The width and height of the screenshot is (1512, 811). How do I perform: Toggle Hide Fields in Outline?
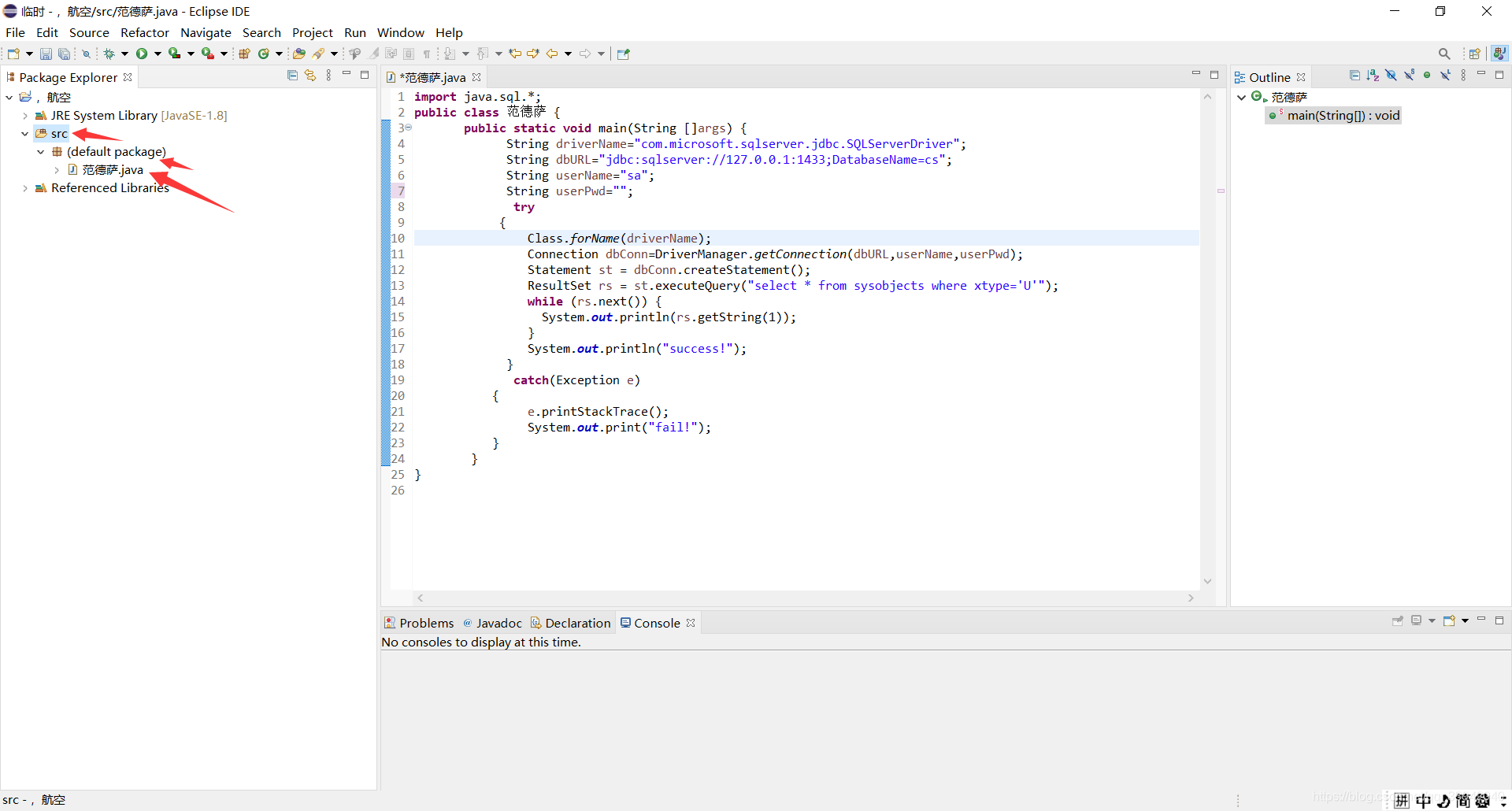coord(1391,76)
